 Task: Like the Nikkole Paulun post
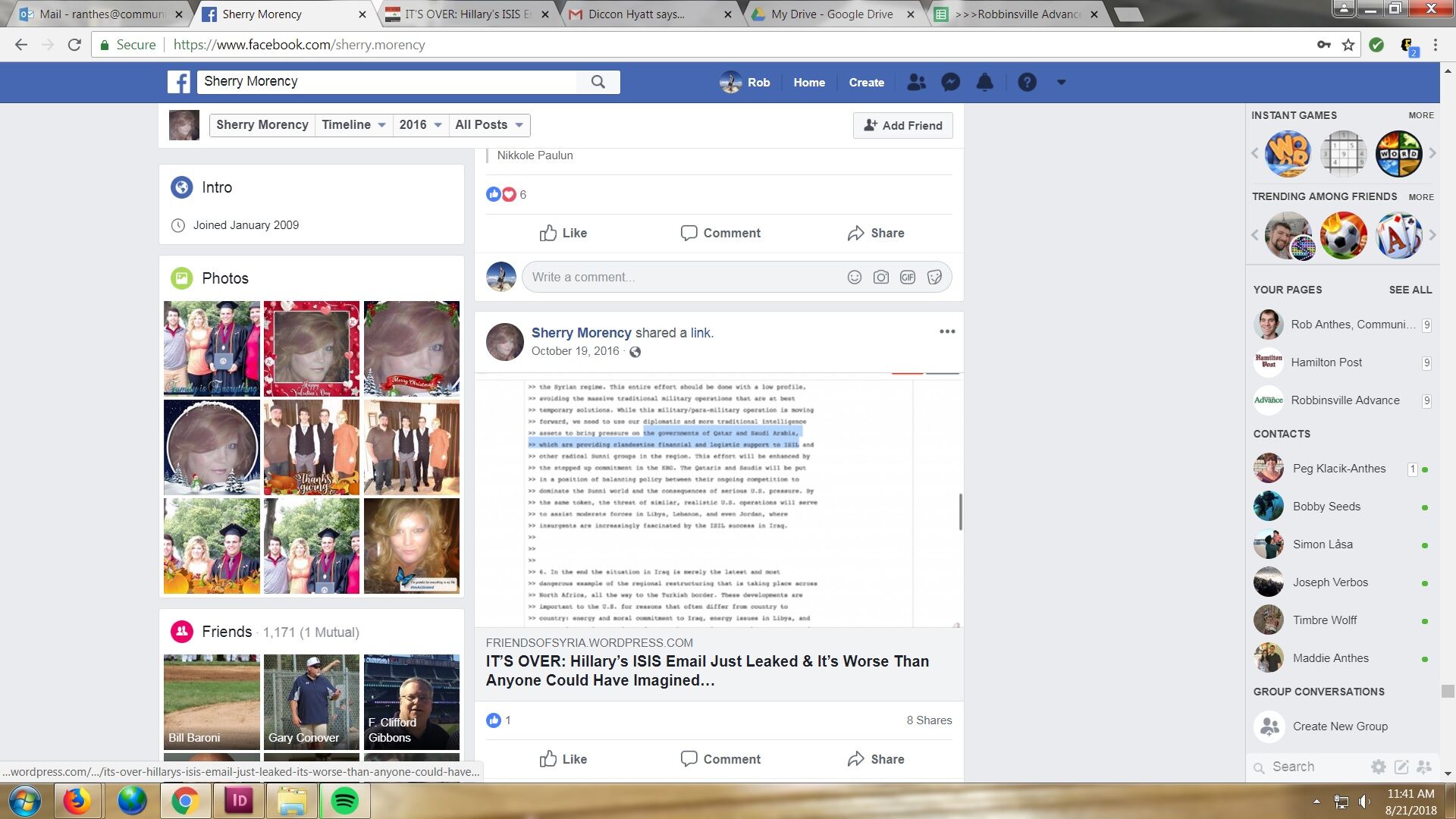click(x=563, y=233)
